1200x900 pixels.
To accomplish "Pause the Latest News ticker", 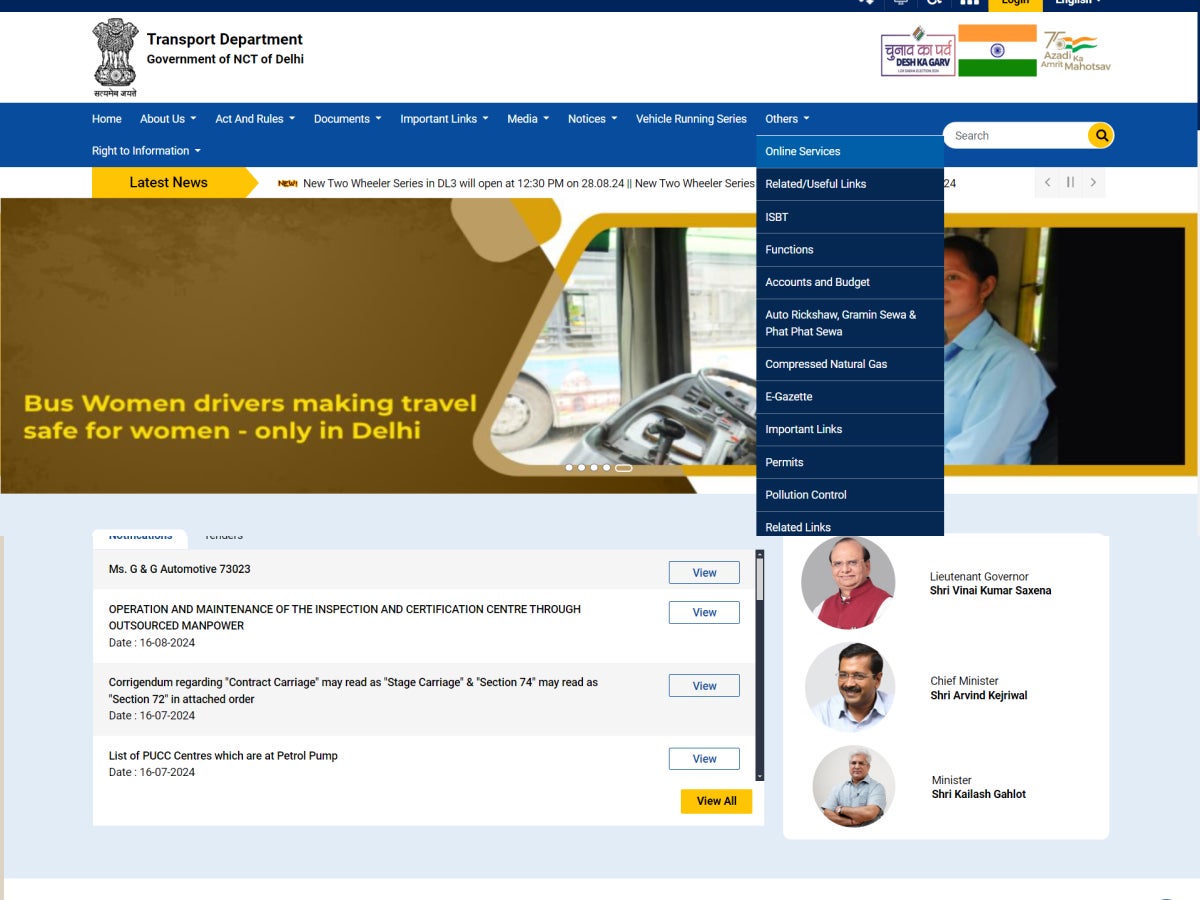I will coord(1070,183).
